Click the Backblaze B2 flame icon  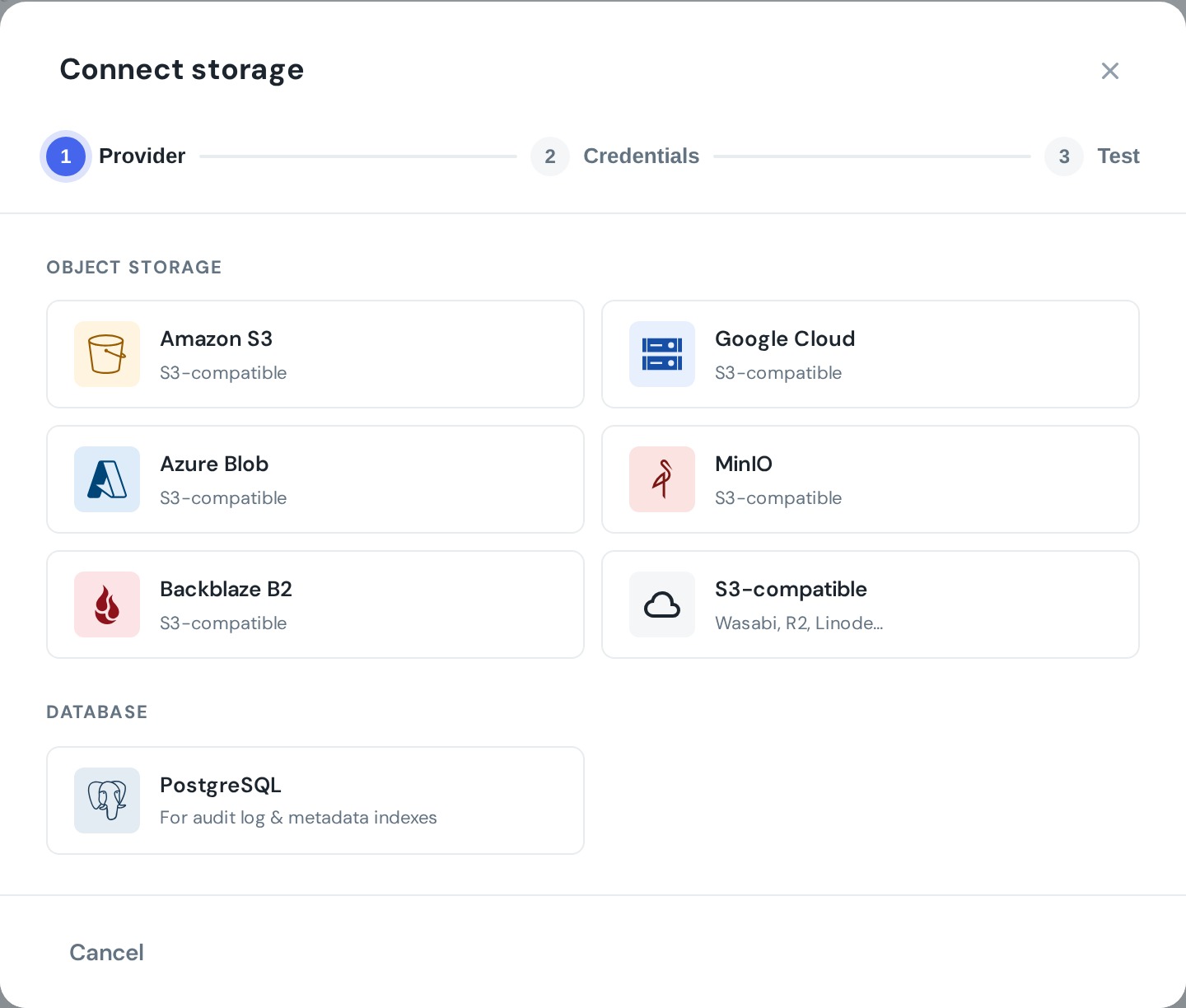click(107, 604)
